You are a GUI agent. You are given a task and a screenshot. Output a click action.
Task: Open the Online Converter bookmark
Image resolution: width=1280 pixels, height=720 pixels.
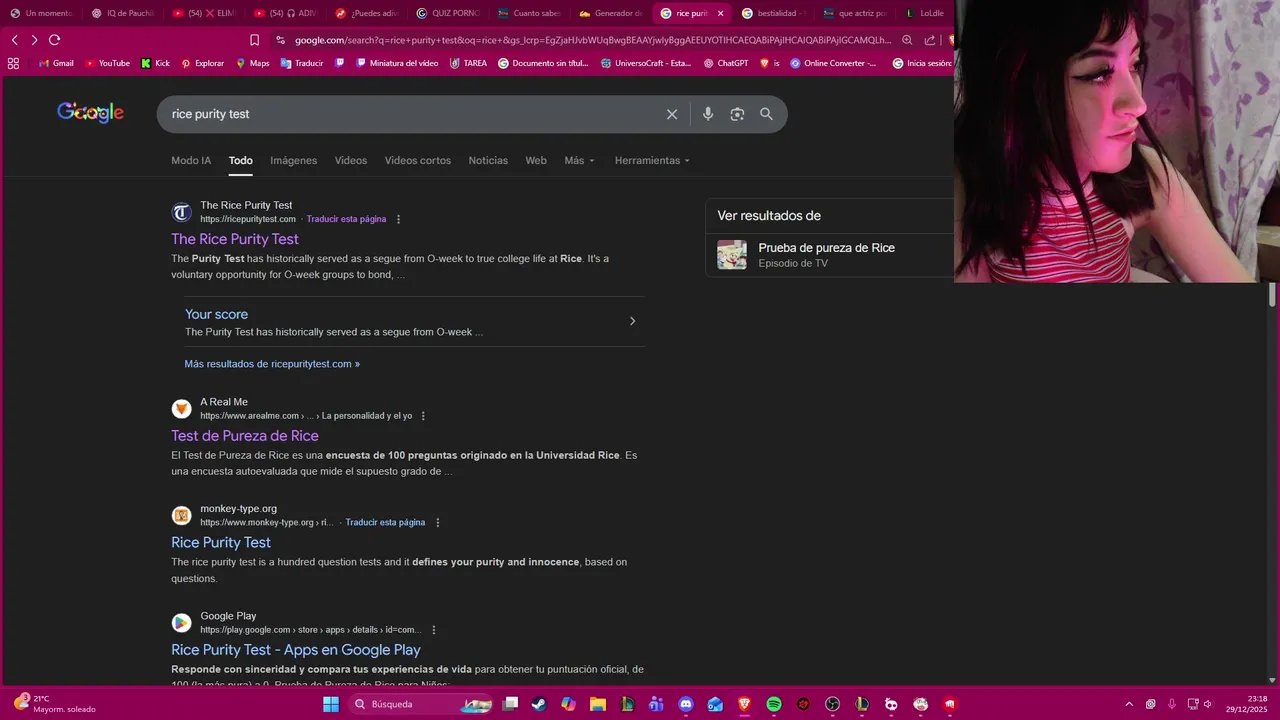coord(833,63)
